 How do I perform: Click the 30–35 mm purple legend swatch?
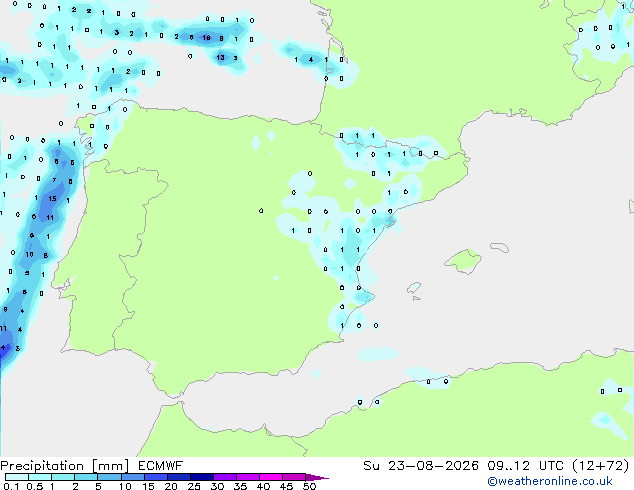pos(224,477)
